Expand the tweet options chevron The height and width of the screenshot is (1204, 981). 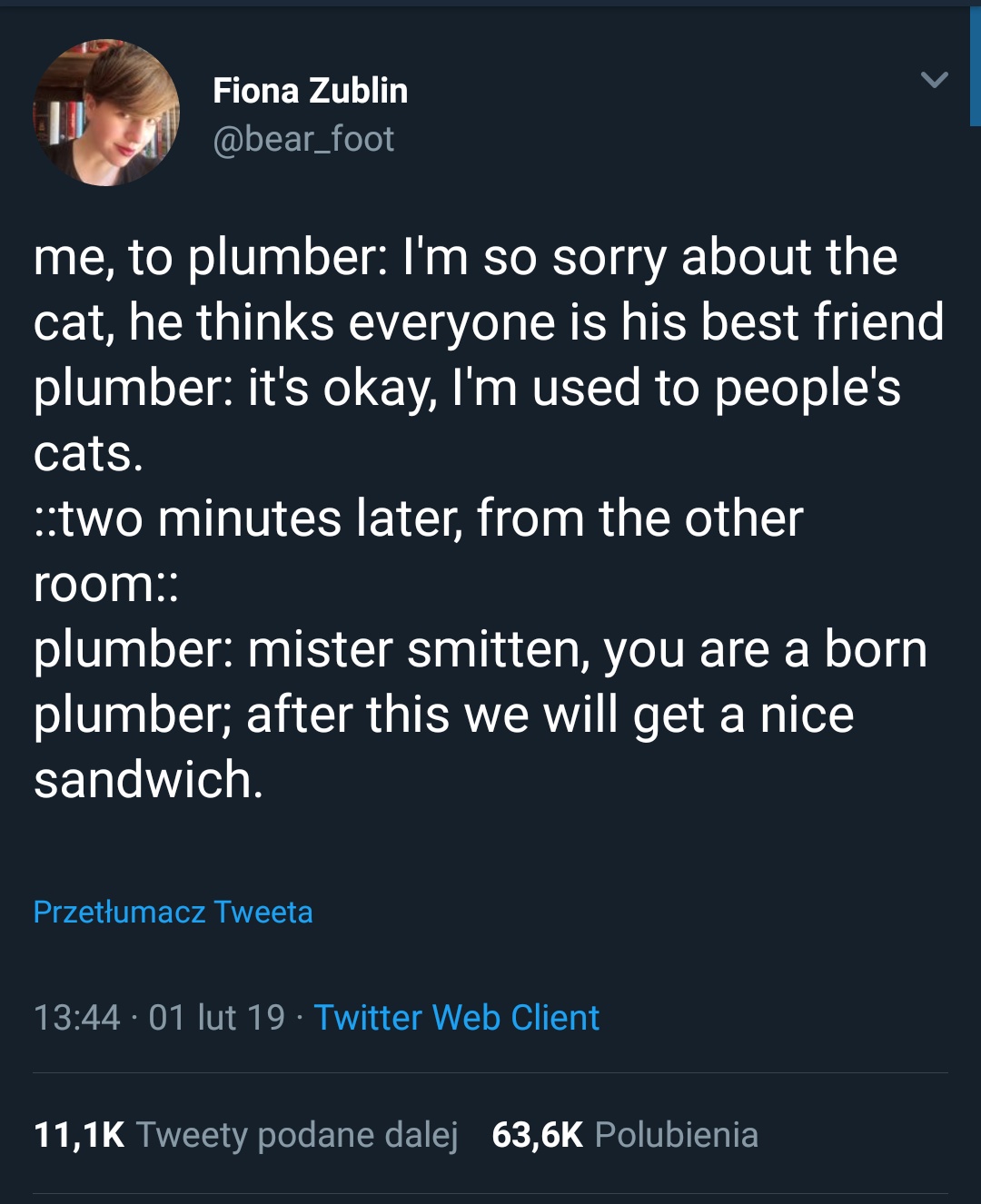[x=934, y=80]
